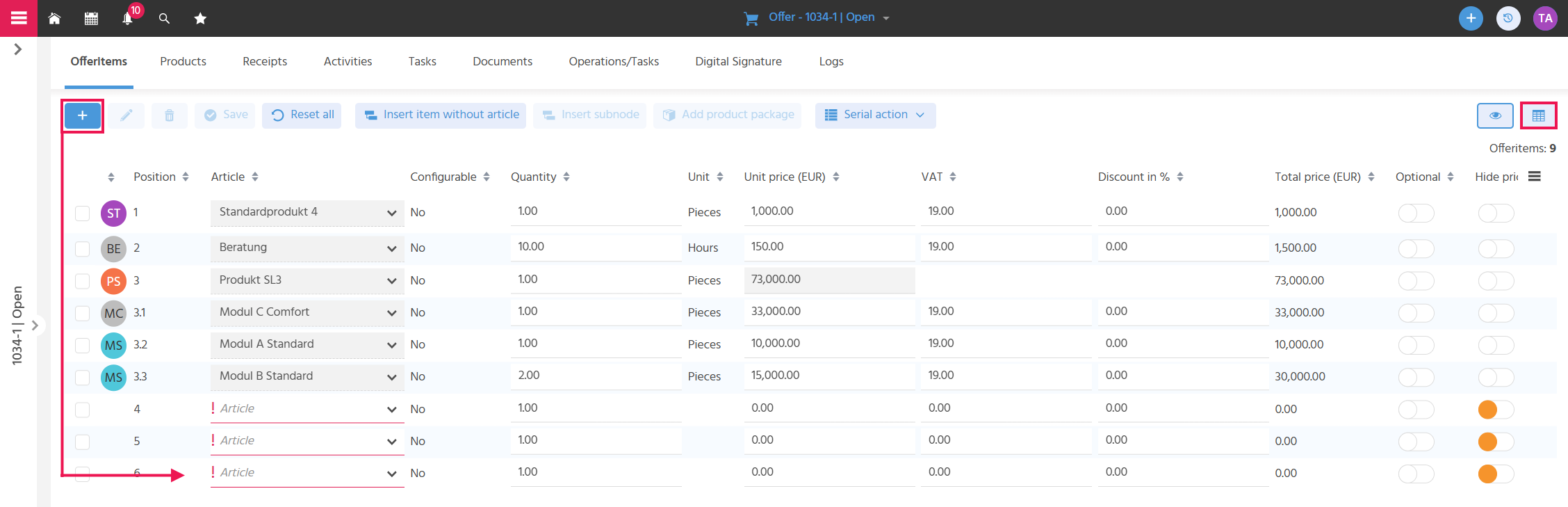The image size is (1568, 507).
Task: Open TA user avatar menu
Action: coord(1545,18)
